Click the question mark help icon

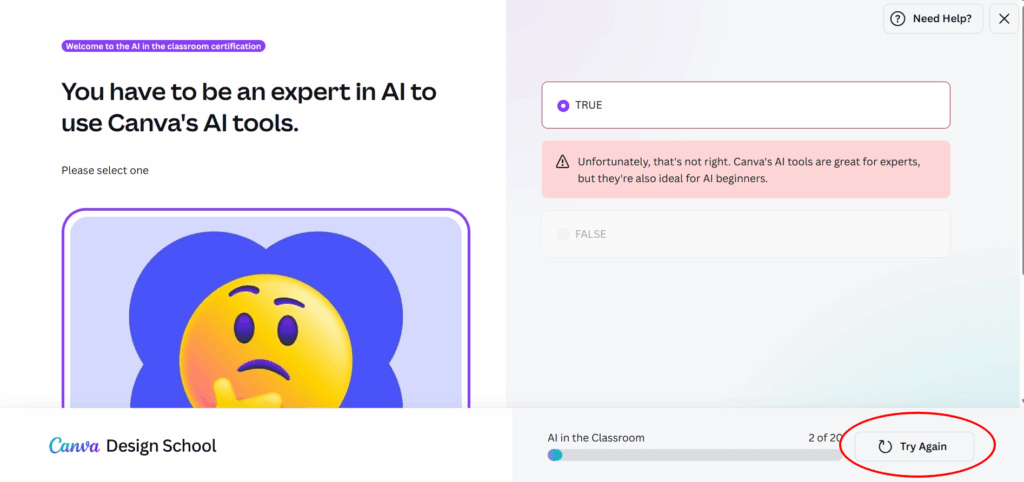point(897,18)
